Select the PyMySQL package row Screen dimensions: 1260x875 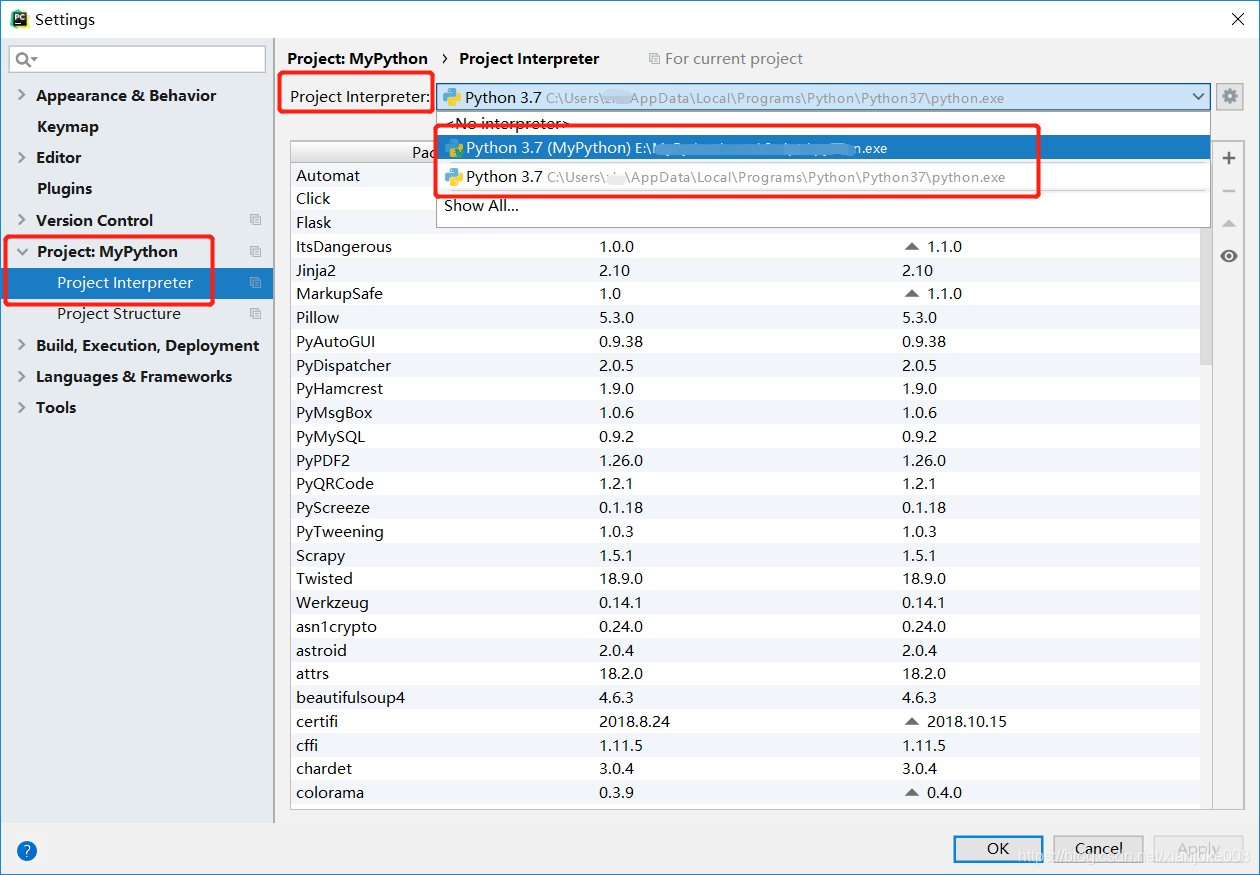746,436
